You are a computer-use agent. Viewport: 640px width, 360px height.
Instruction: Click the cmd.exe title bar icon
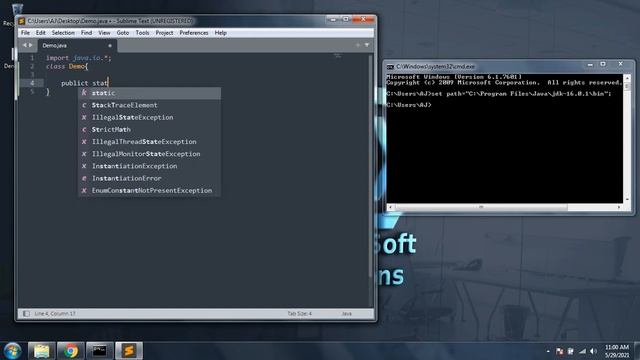click(390, 67)
